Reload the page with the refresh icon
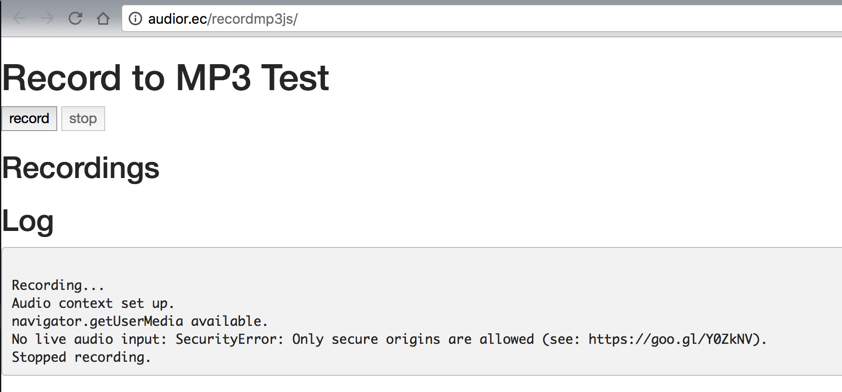Image resolution: width=842 pixels, height=392 pixels. click(75, 18)
